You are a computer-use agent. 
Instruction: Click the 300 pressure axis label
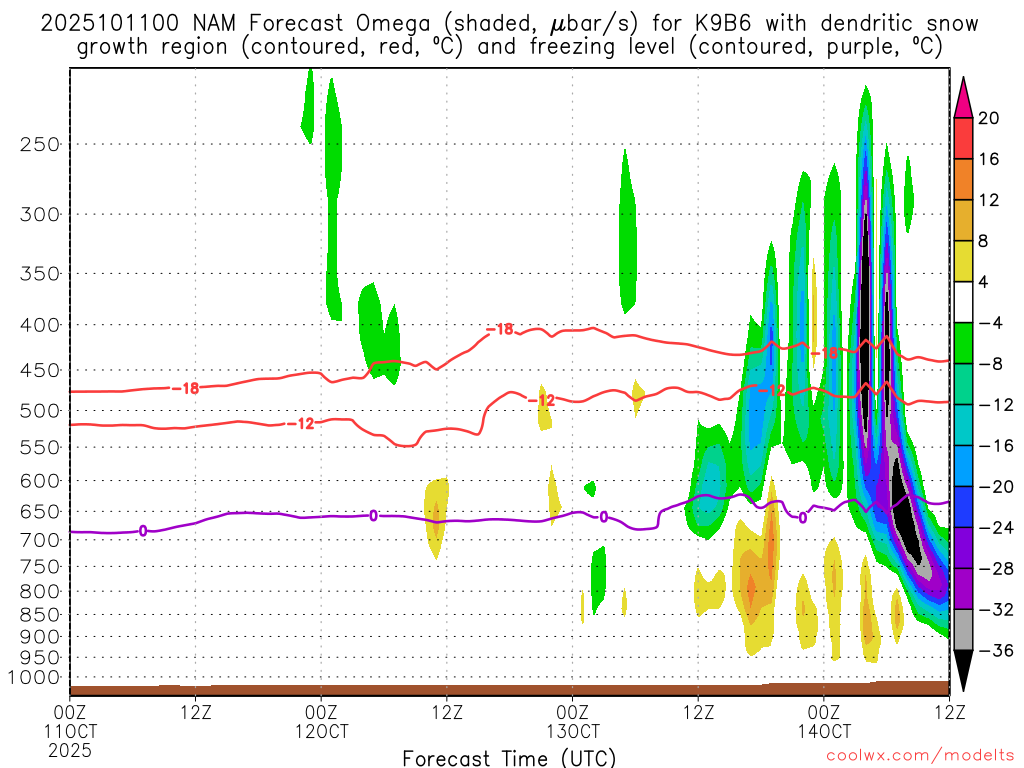click(40, 214)
